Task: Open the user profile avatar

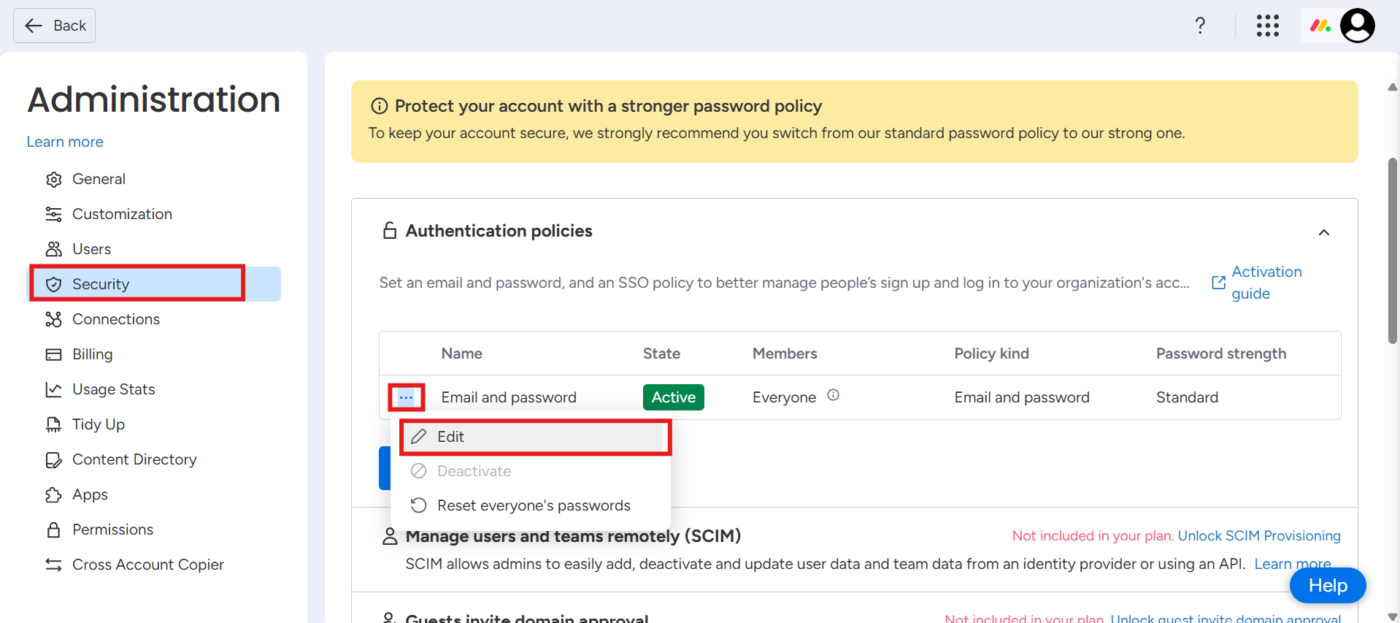Action: pyautogui.click(x=1357, y=26)
